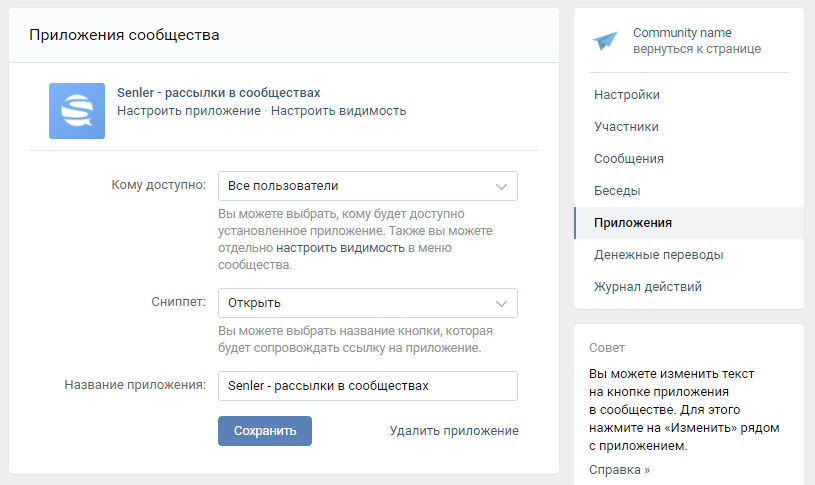Click inside the 'Название приложения' text field
Viewport: 815px width, 485px height.
367,386
